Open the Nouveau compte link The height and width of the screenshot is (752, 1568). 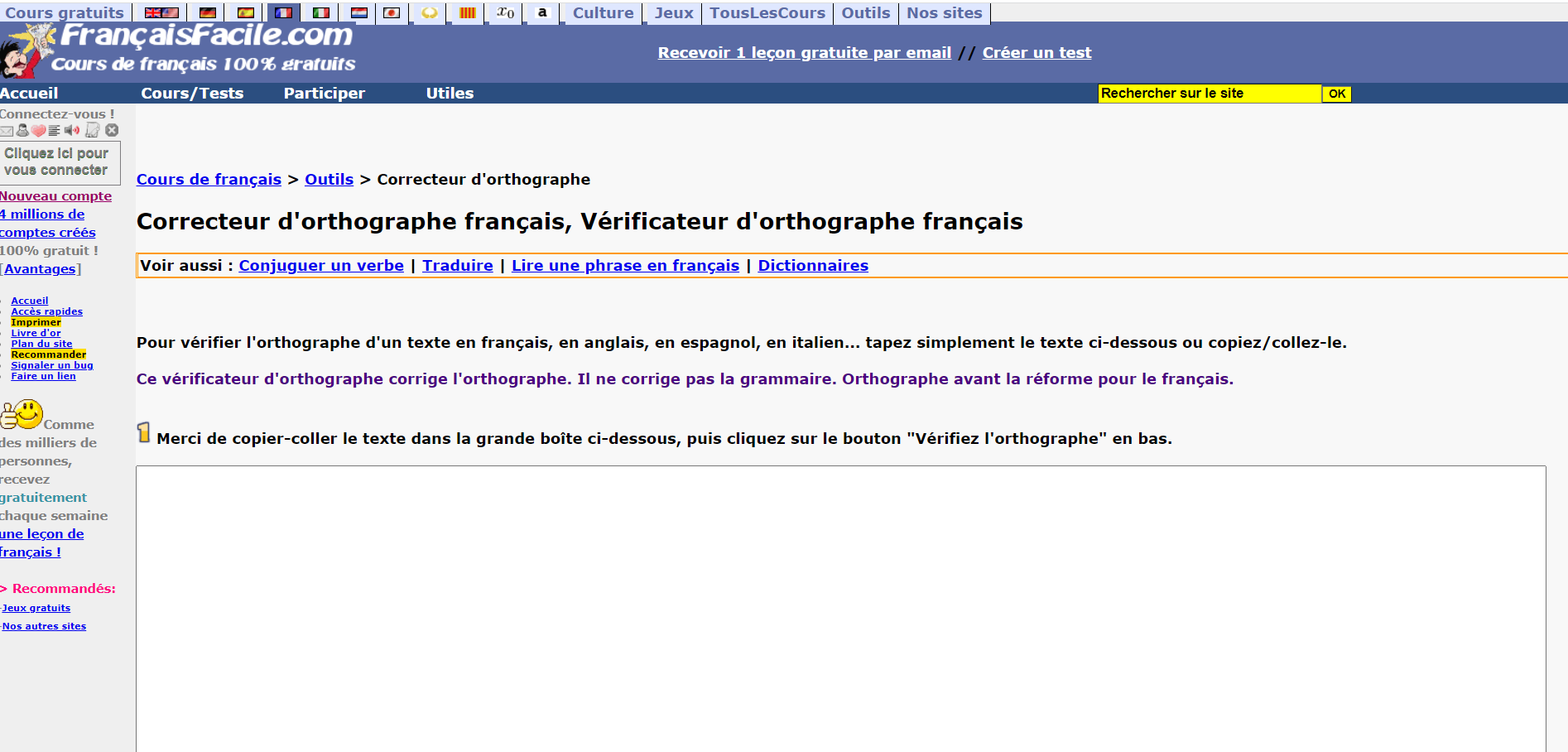point(55,196)
